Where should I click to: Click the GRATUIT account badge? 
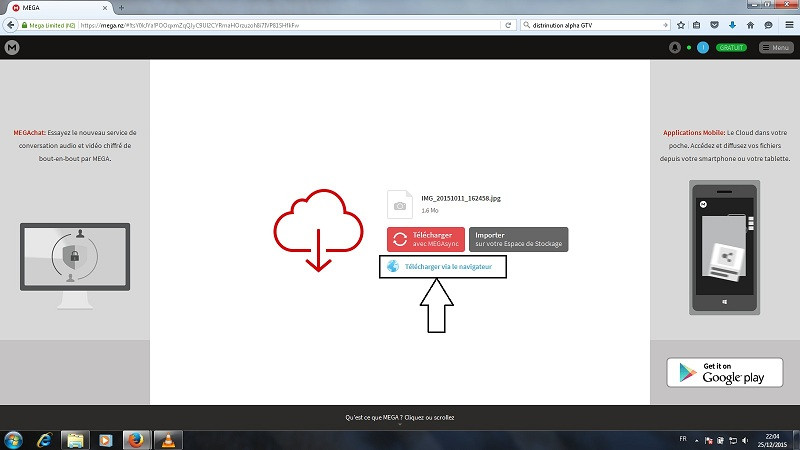pos(732,47)
